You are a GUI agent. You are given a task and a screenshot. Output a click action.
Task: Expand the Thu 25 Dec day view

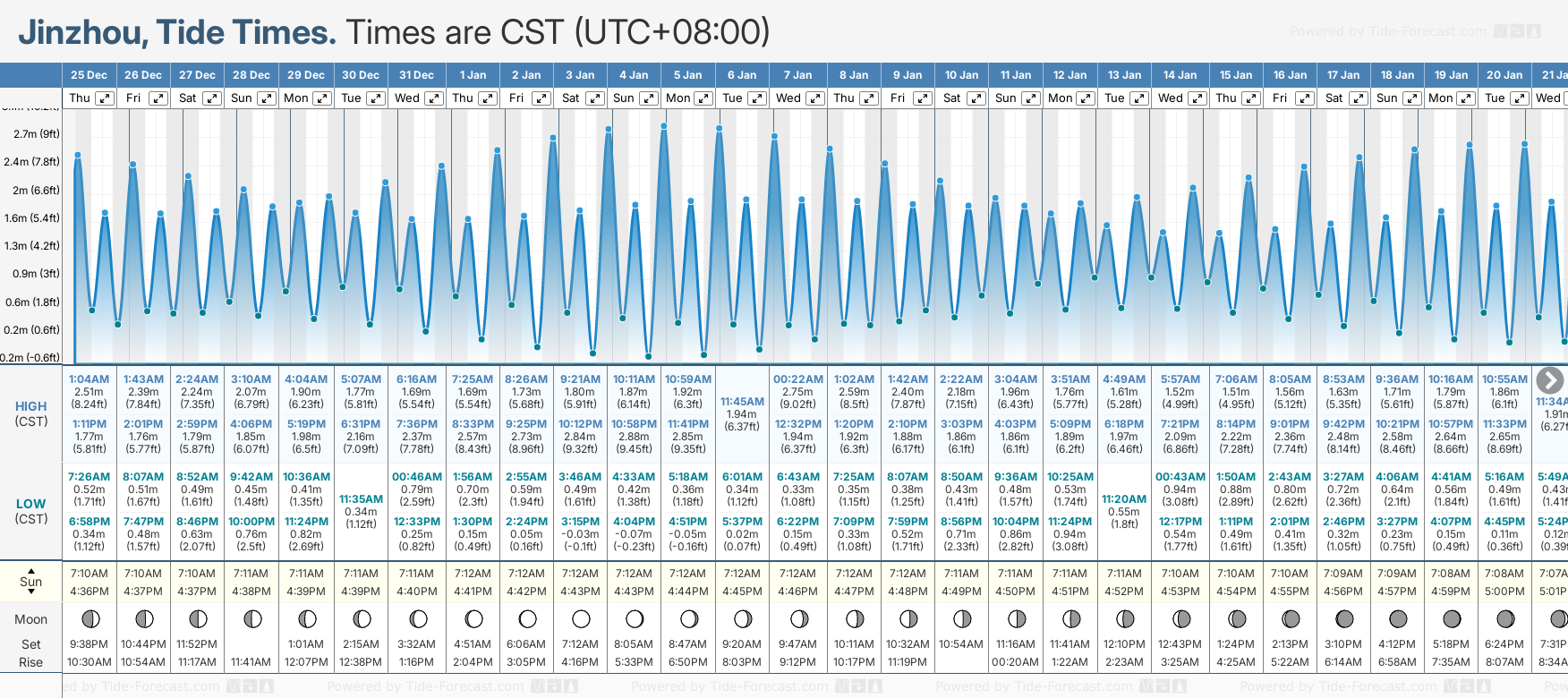pyautogui.click(x=105, y=98)
